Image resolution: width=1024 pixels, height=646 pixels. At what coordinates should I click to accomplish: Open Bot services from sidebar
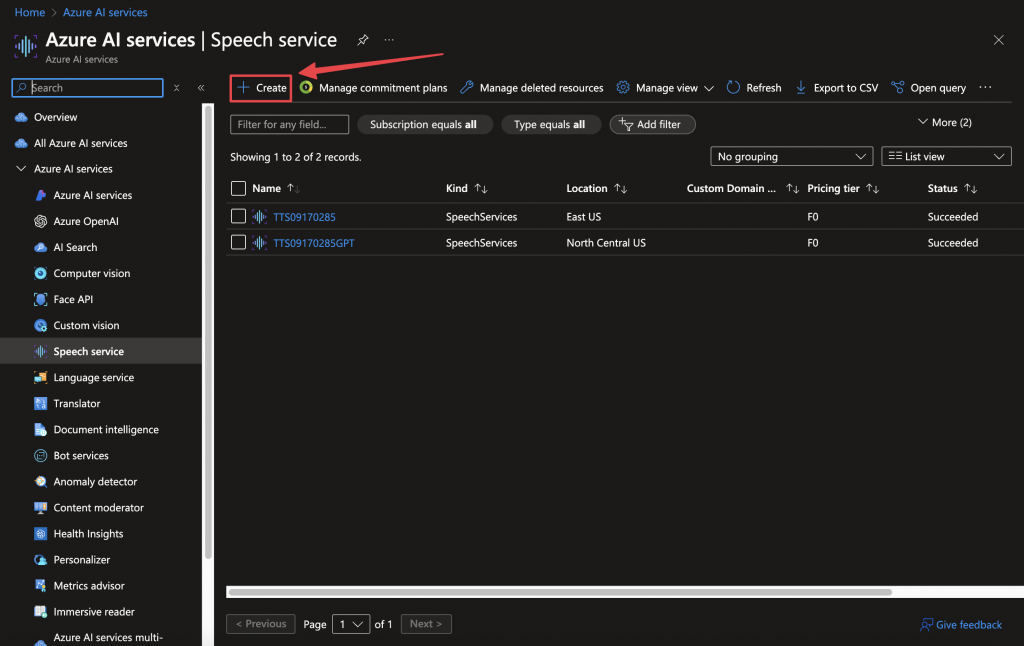point(81,456)
